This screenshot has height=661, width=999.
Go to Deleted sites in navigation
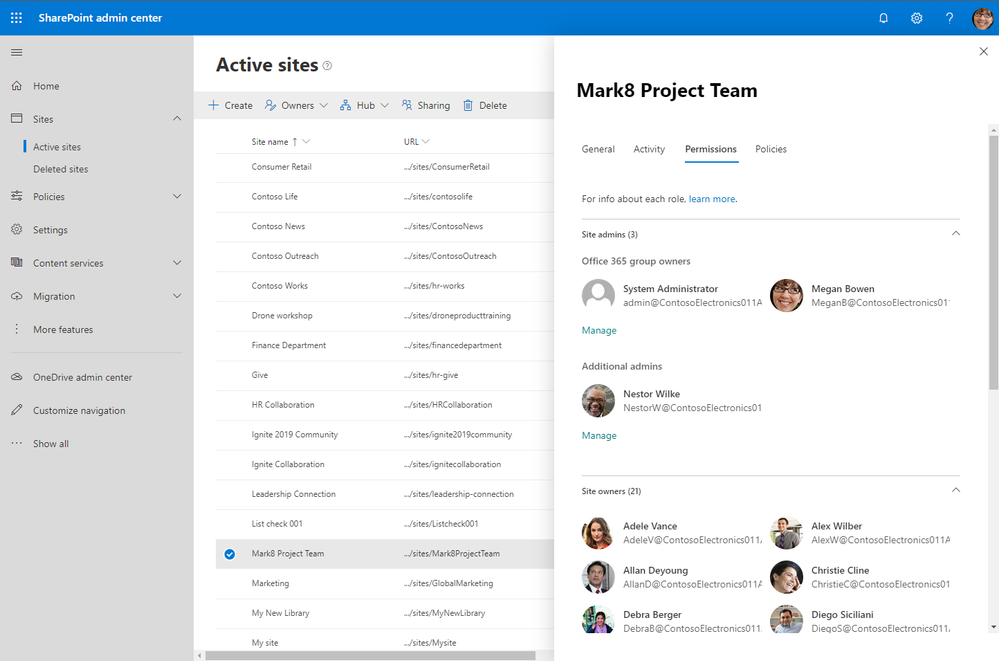pyautogui.click(x=61, y=169)
